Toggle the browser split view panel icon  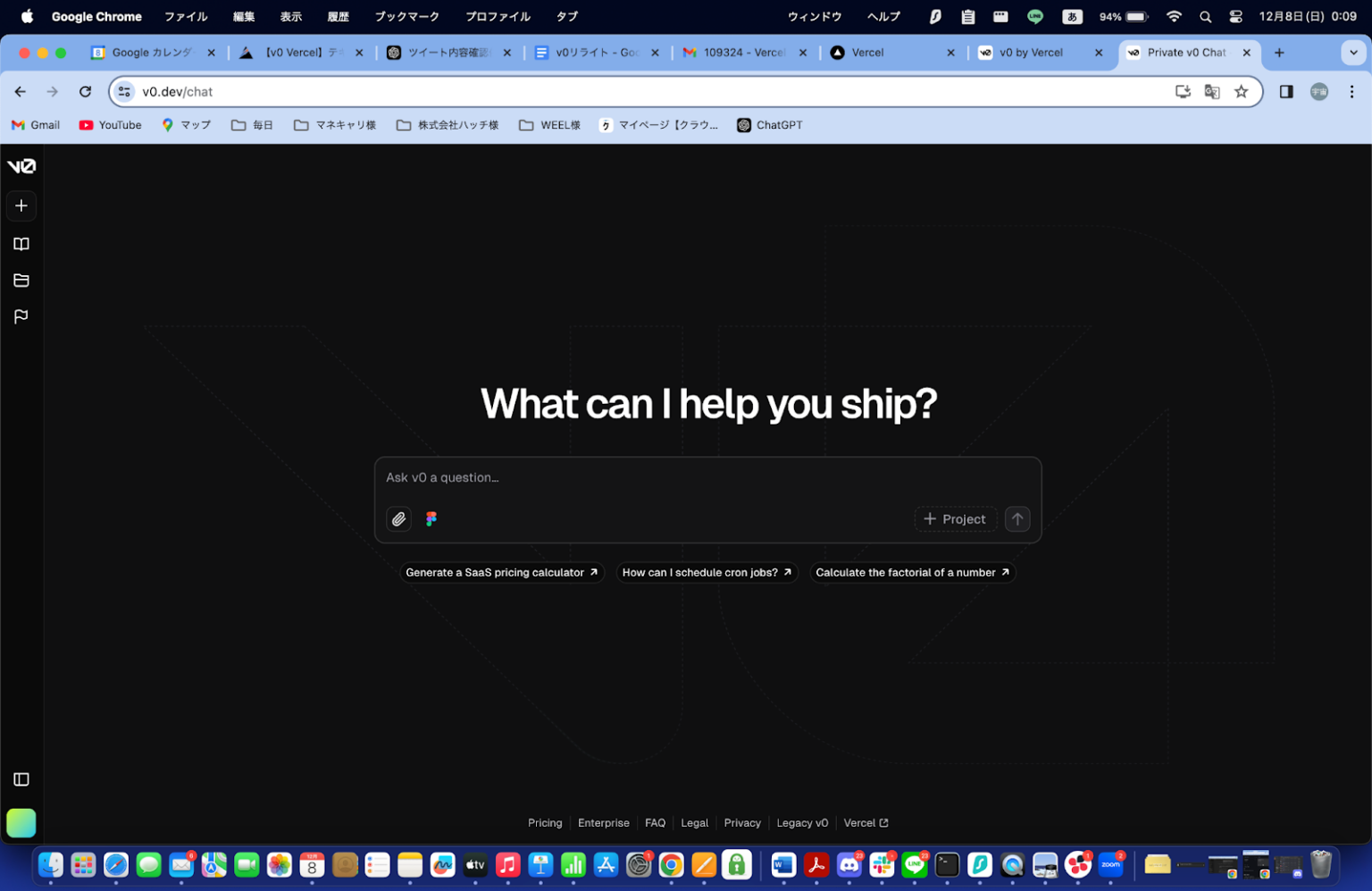(x=1285, y=91)
